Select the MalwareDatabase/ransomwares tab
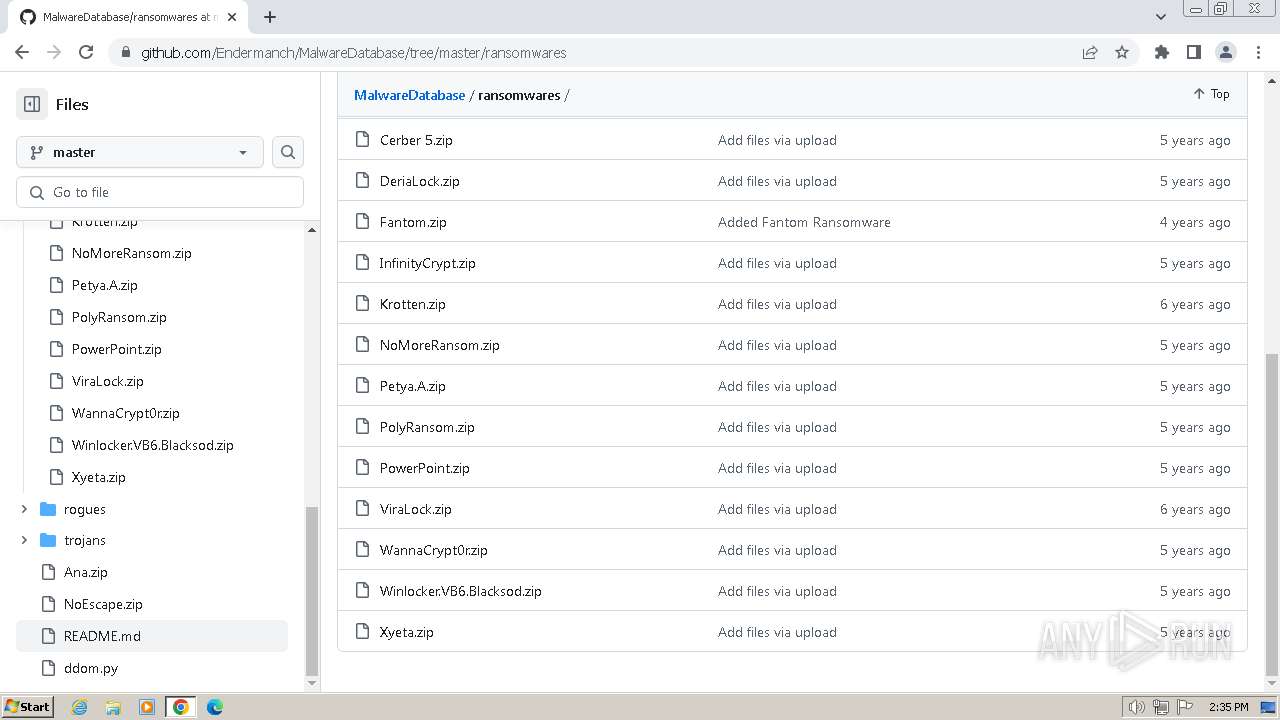The width and height of the screenshot is (1280, 720). click(x=127, y=17)
